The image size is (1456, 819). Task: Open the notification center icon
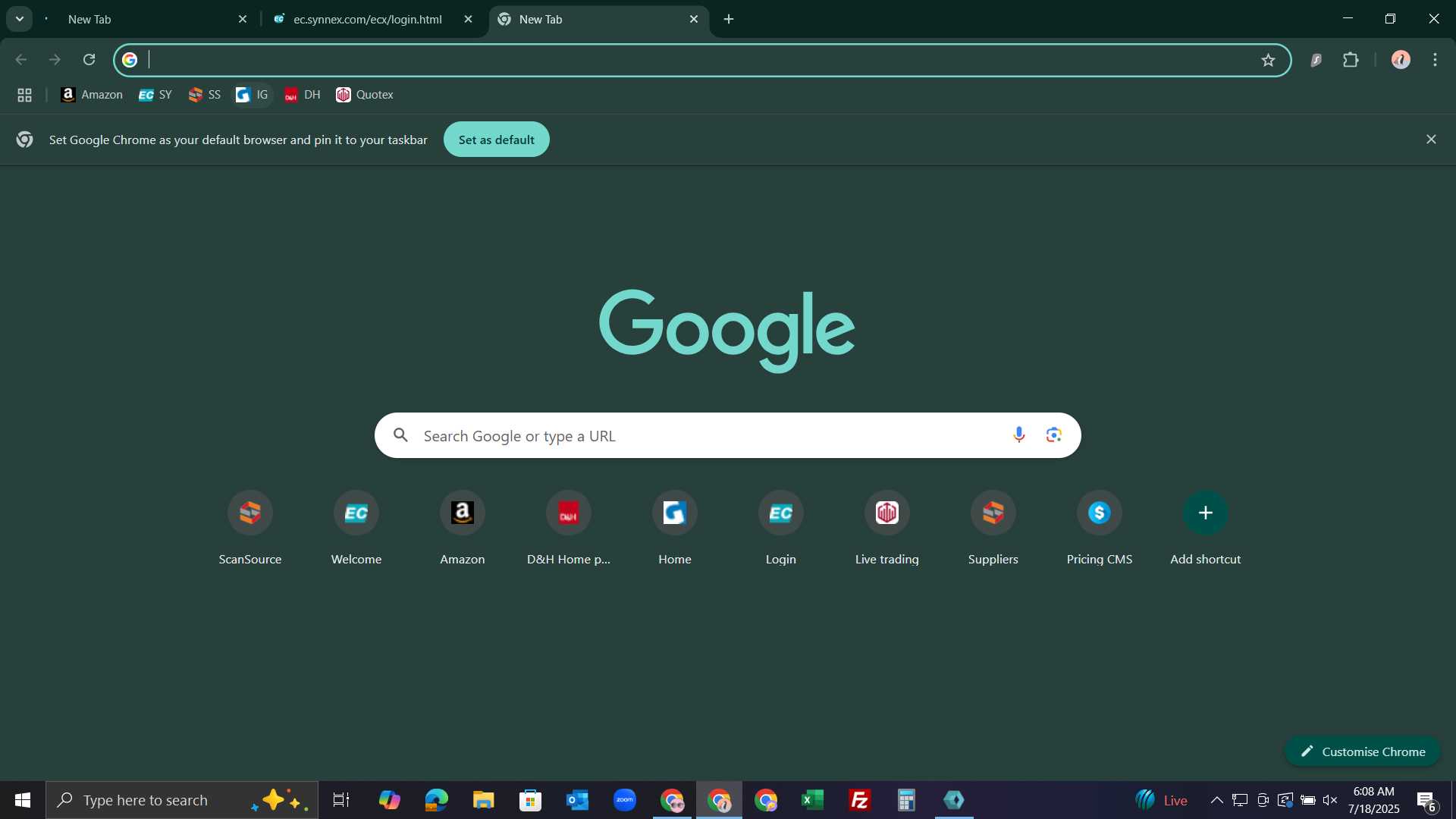coord(1426,801)
